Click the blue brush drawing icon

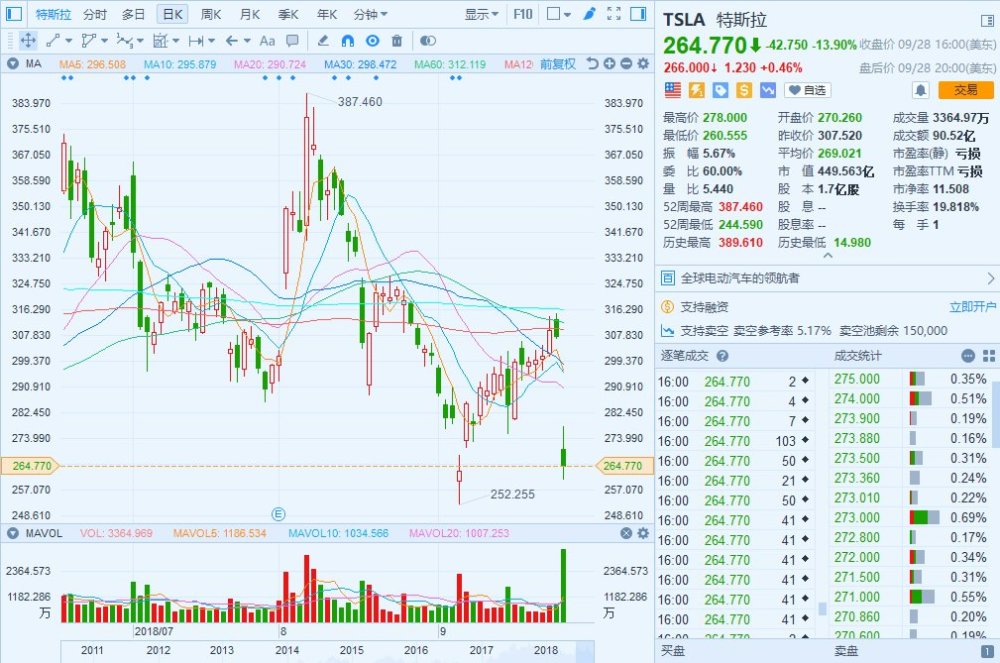[589, 13]
